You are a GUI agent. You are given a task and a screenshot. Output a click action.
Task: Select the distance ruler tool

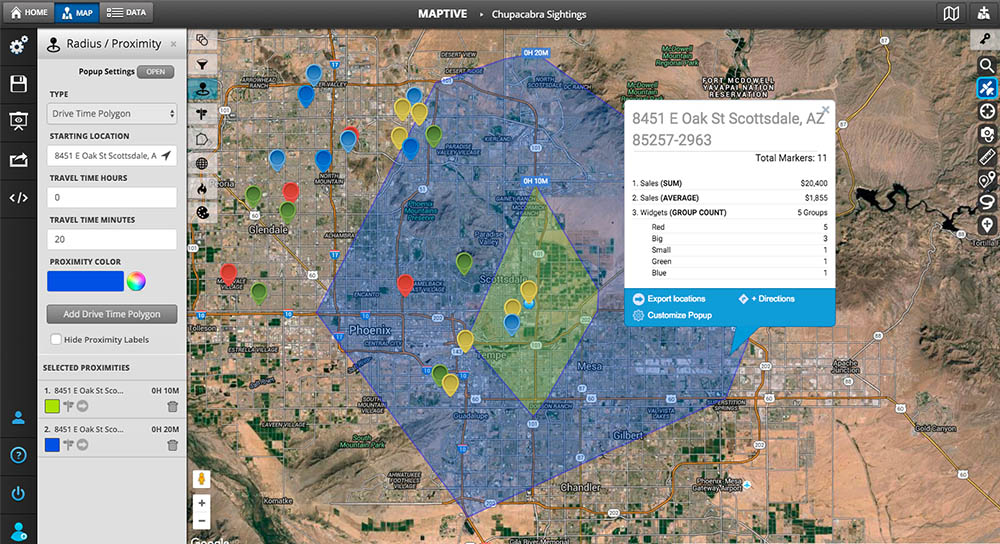(x=987, y=157)
